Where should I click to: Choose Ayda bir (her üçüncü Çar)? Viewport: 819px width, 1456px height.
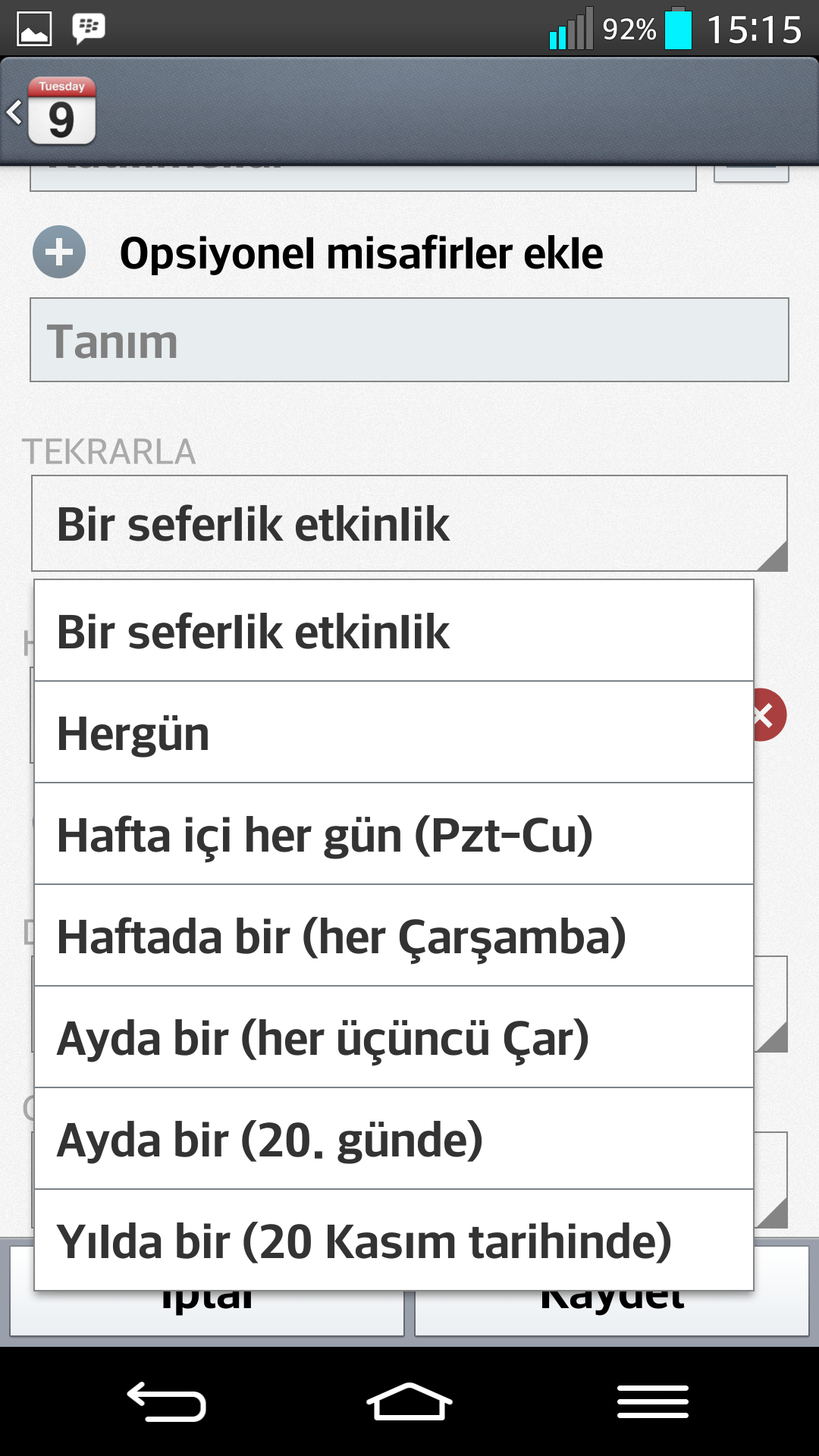[x=394, y=1037]
